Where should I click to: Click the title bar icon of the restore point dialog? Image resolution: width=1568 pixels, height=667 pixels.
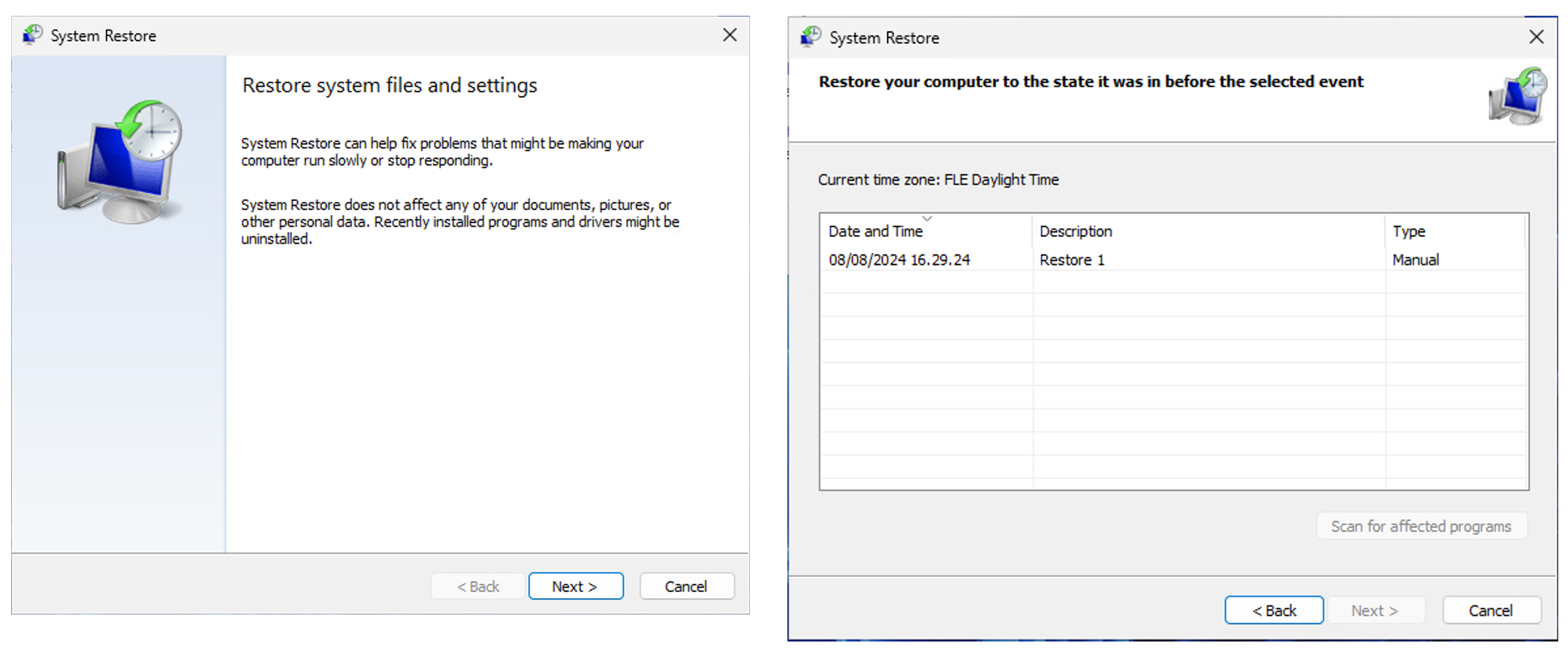point(811,37)
